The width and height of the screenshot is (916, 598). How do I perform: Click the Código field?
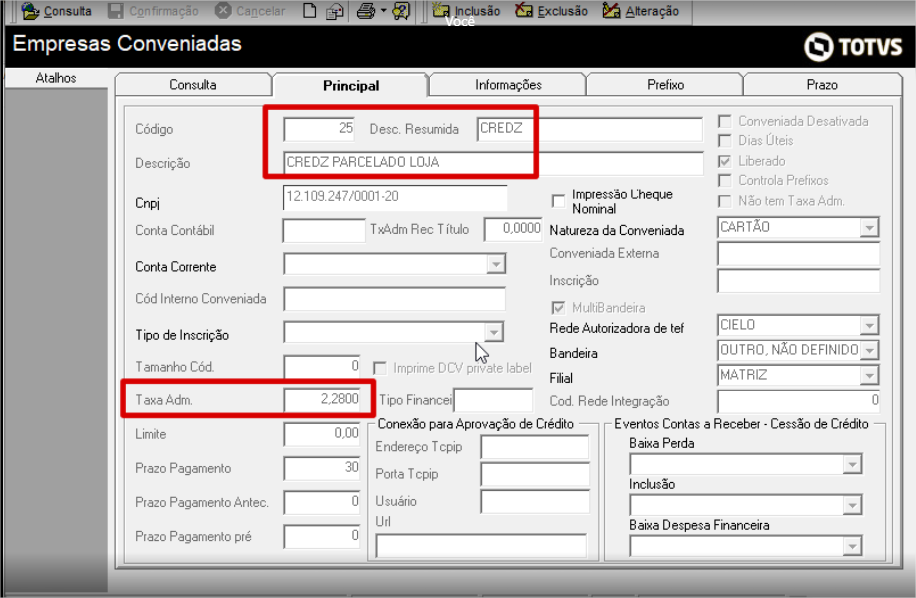pos(319,129)
